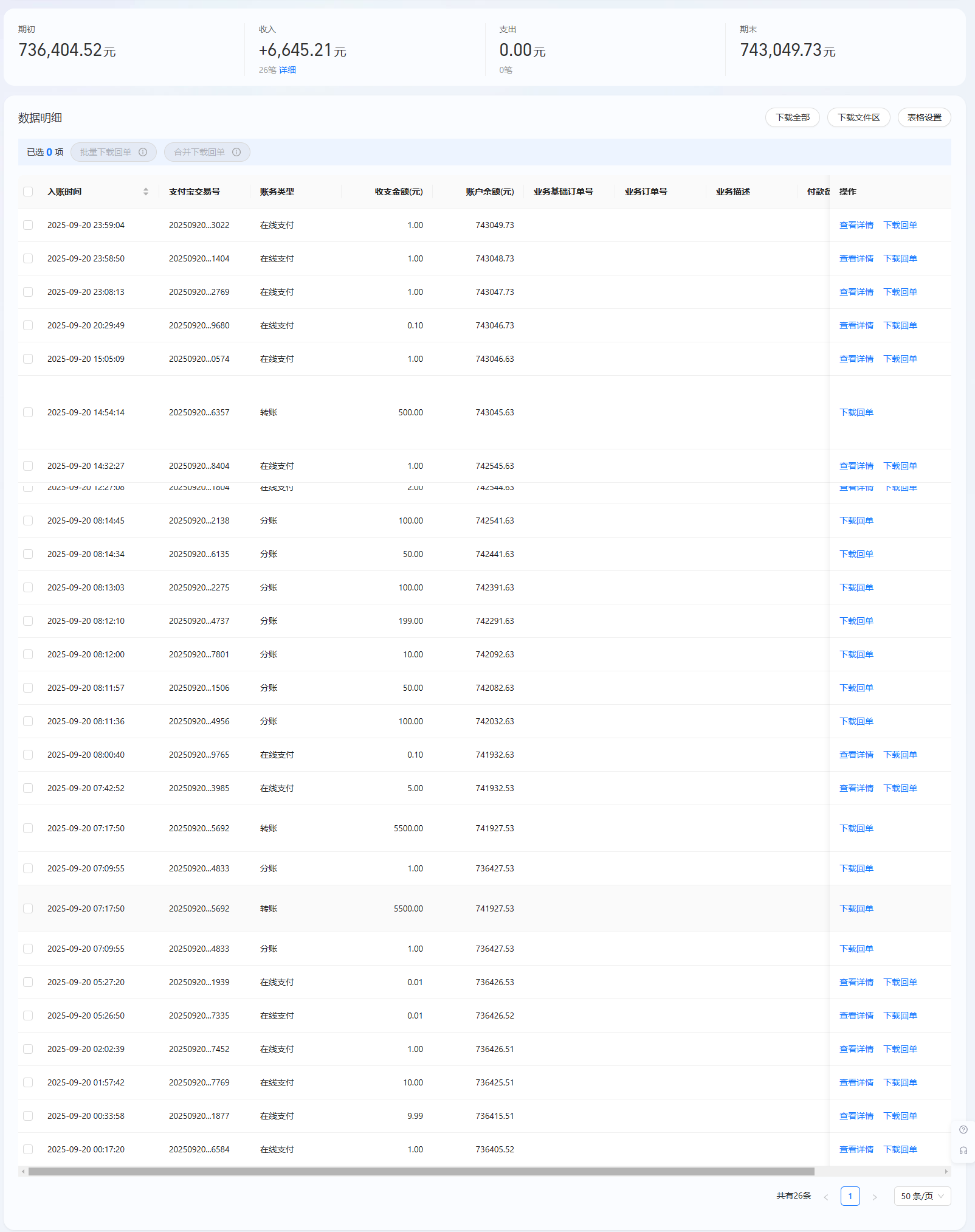Viewport: 975px width, 1232px height.
Task: Go to previous page arrow
Action: point(826,1197)
